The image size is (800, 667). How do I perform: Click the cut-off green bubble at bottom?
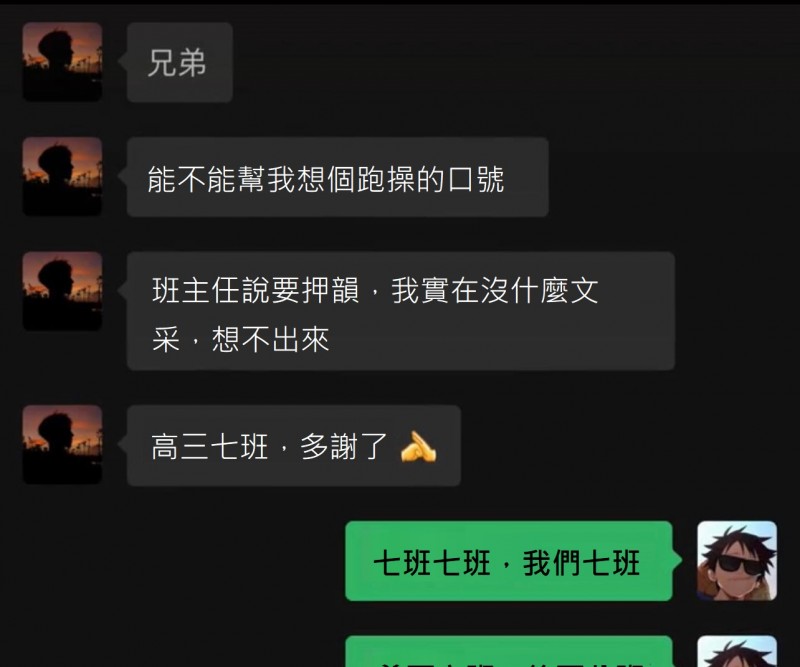[x=509, y=651]
